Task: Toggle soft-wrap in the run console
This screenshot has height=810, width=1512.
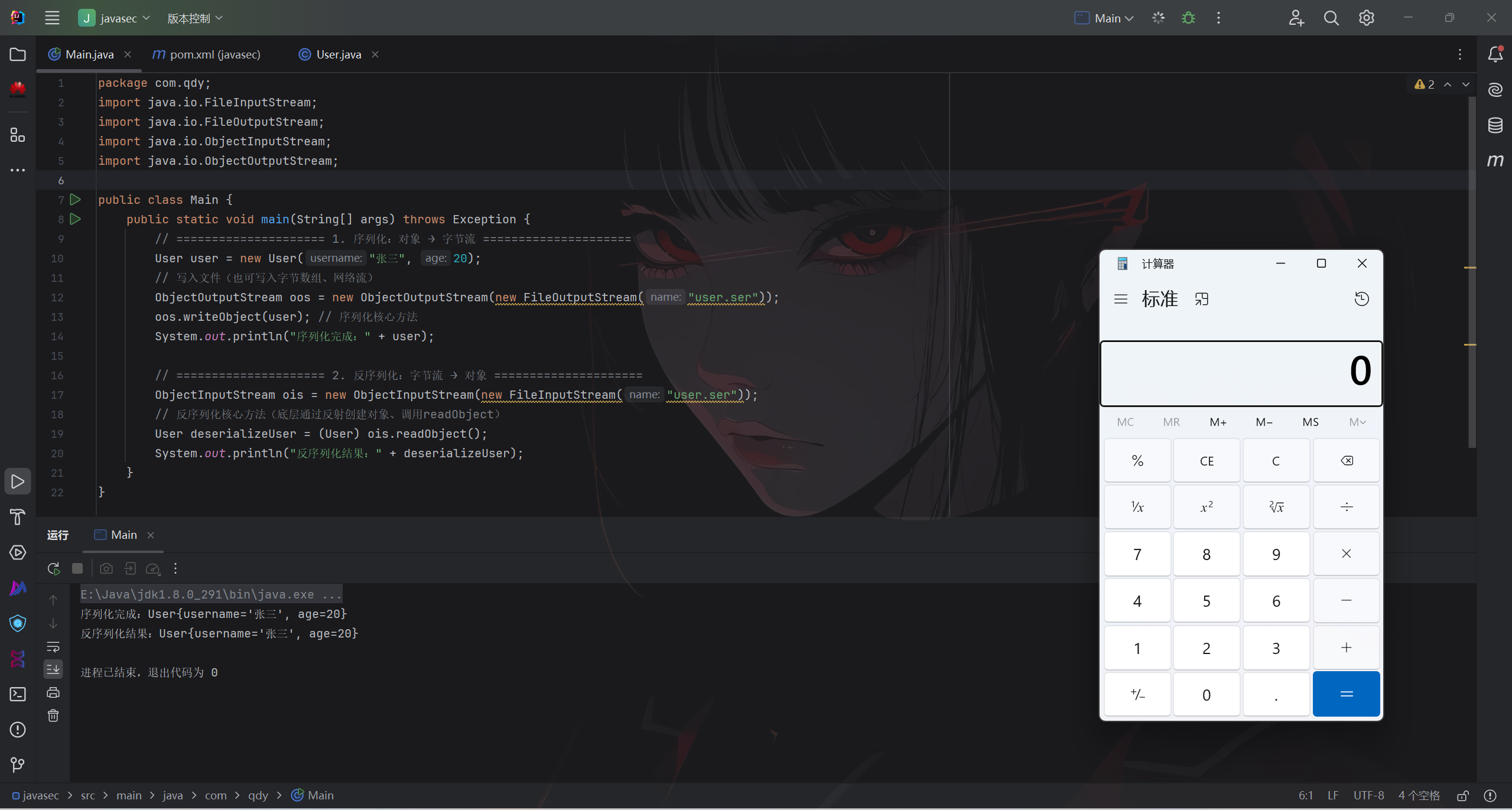Action: point(53,646)
